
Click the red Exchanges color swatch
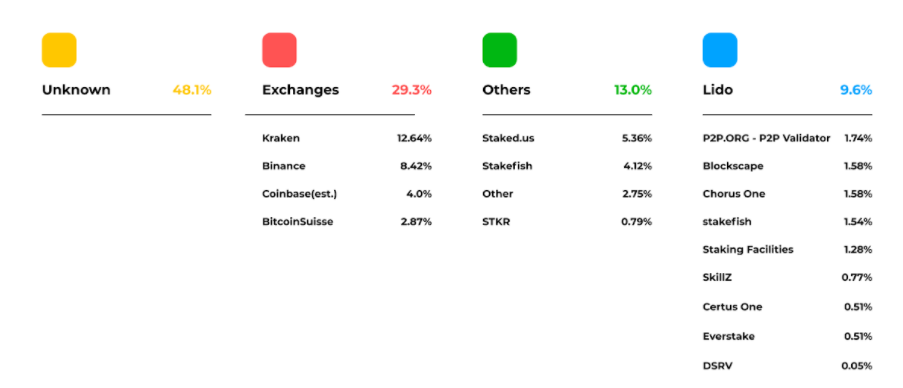(x=279, y=50)
